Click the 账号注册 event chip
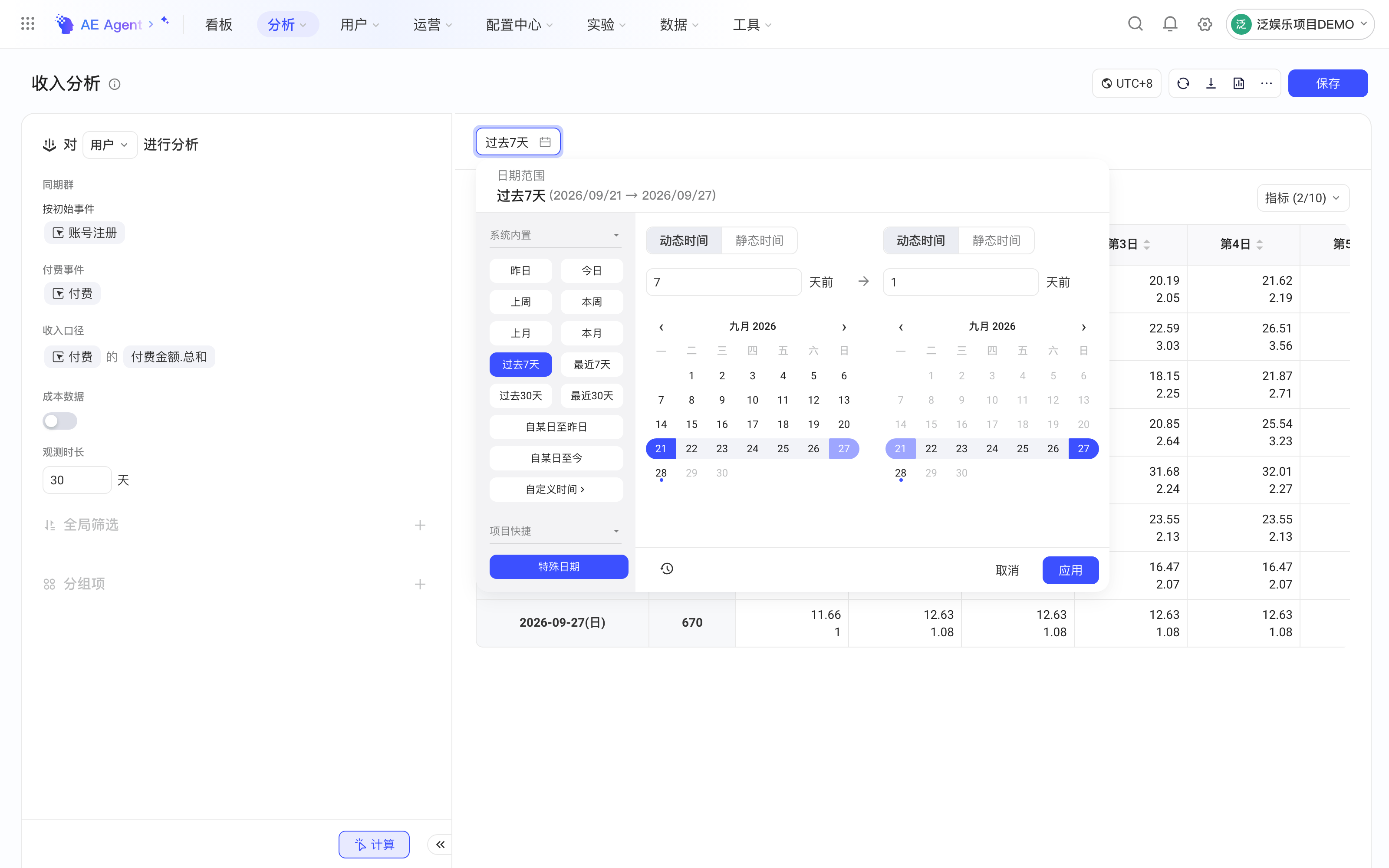The width and height of the screenshot is (1389, 868). click(85, 233)
